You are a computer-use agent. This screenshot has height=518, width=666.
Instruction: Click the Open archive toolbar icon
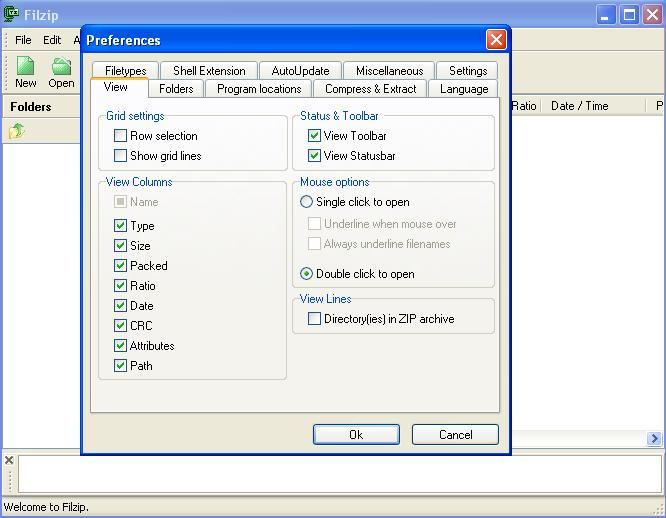click(61, 72)
